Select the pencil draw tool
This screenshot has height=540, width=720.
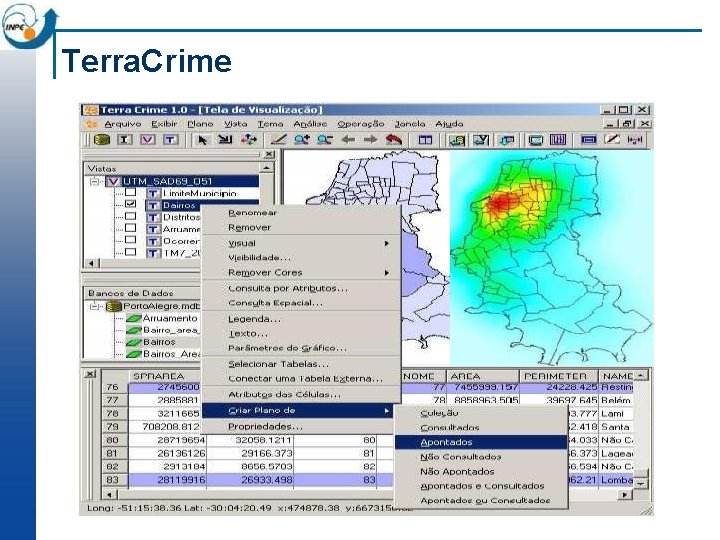click(279, 140)
